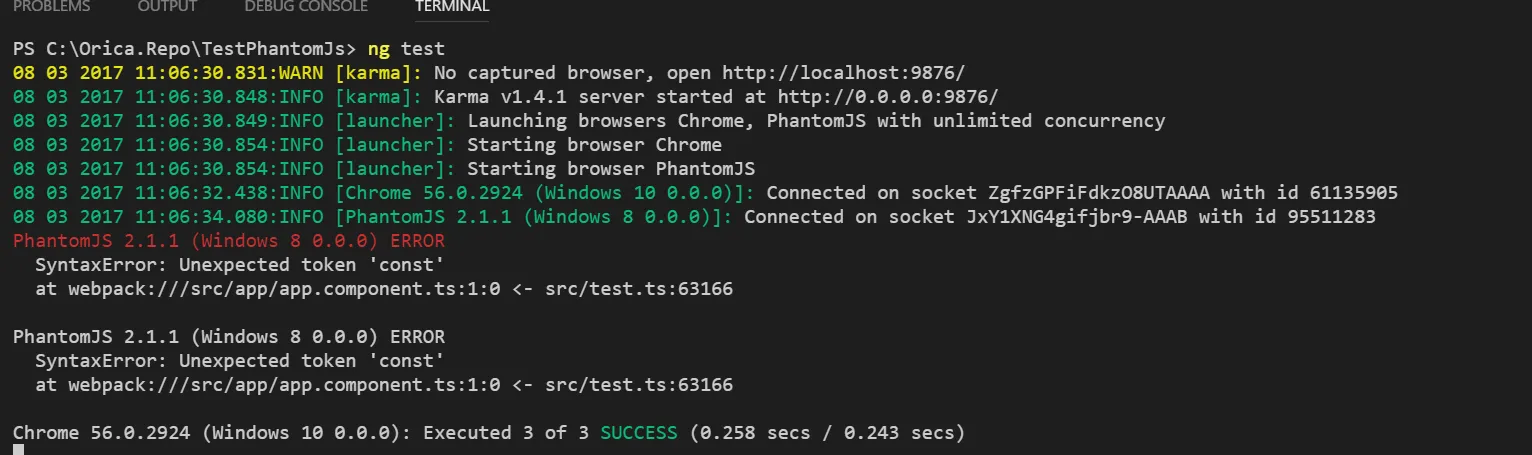Open src/test.ts:63166 in the red error block
The height and width of the screenshot is (455, 1532).
647,289
